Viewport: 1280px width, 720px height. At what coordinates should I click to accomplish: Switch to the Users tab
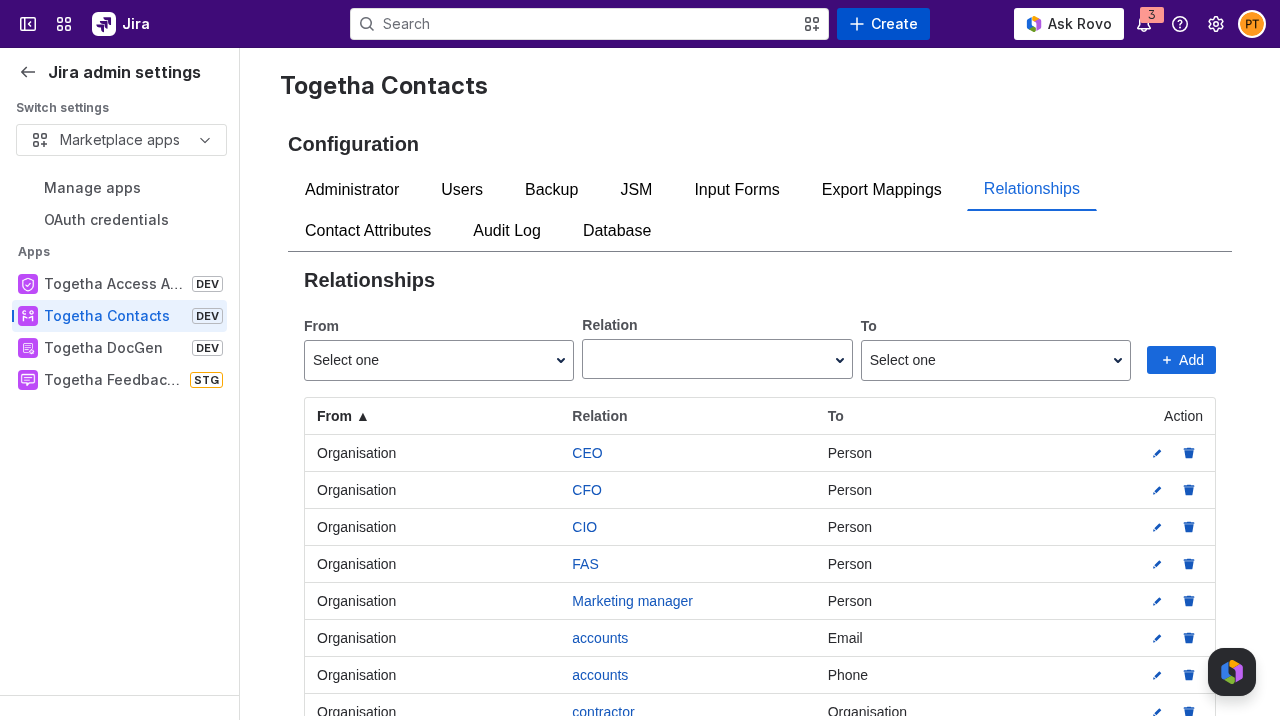pyautogui.click(x=462, y=190)
